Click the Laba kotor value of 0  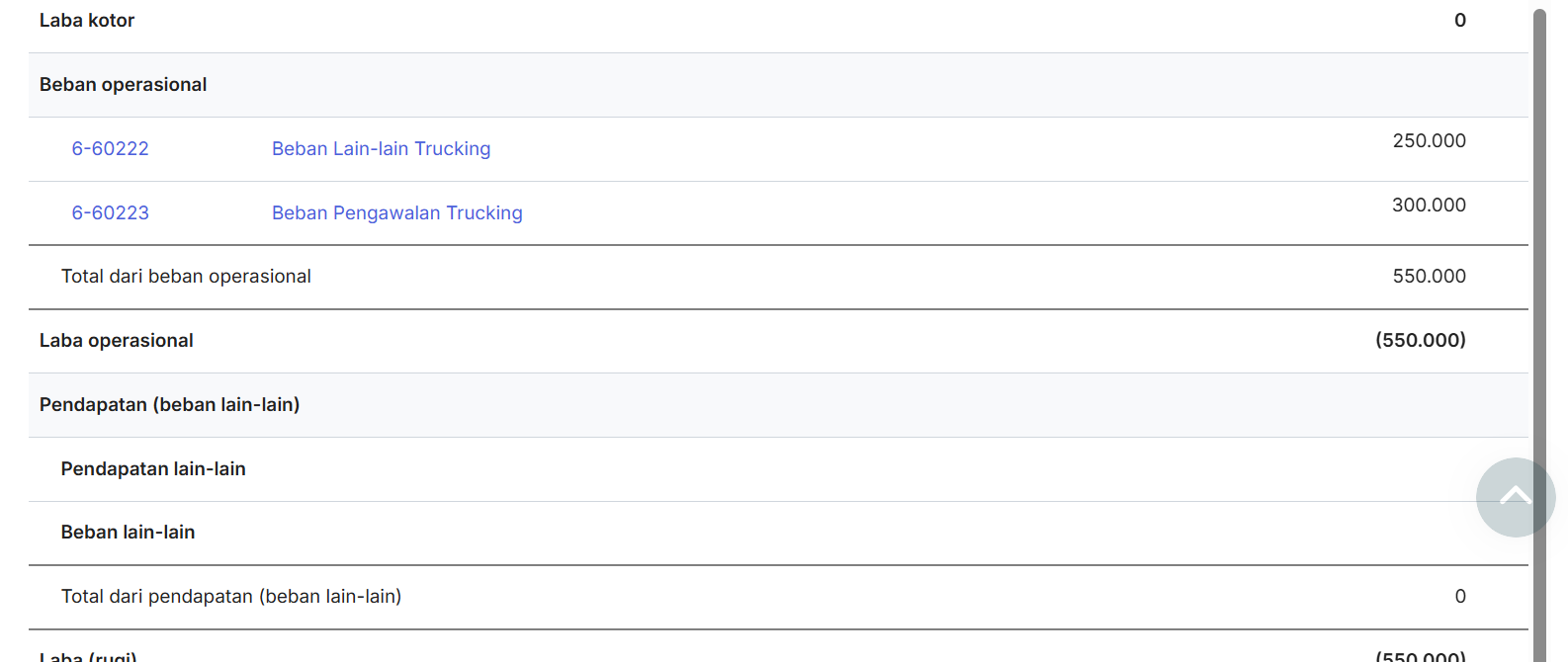[x=1459, y=21]
